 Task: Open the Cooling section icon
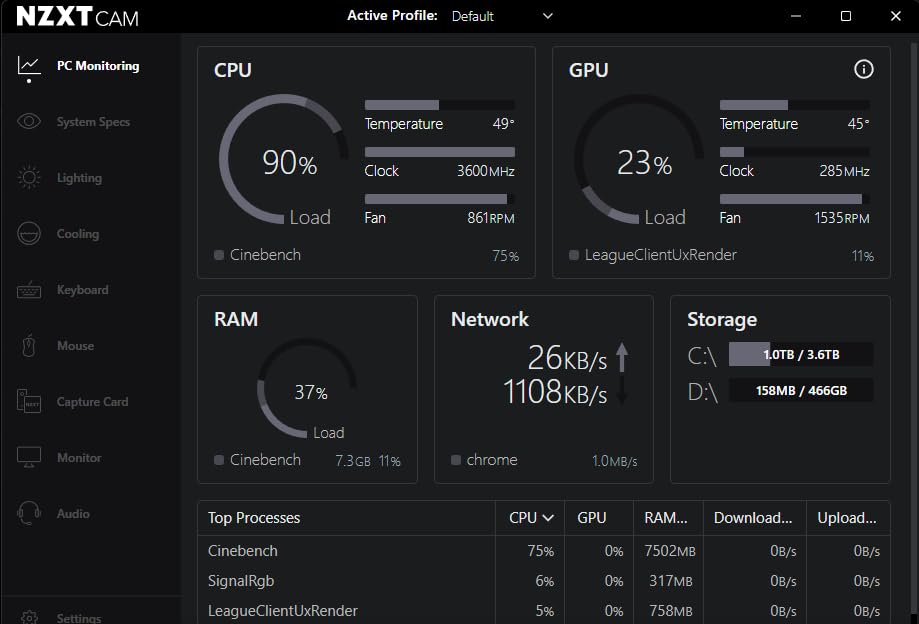pos(29,234)
